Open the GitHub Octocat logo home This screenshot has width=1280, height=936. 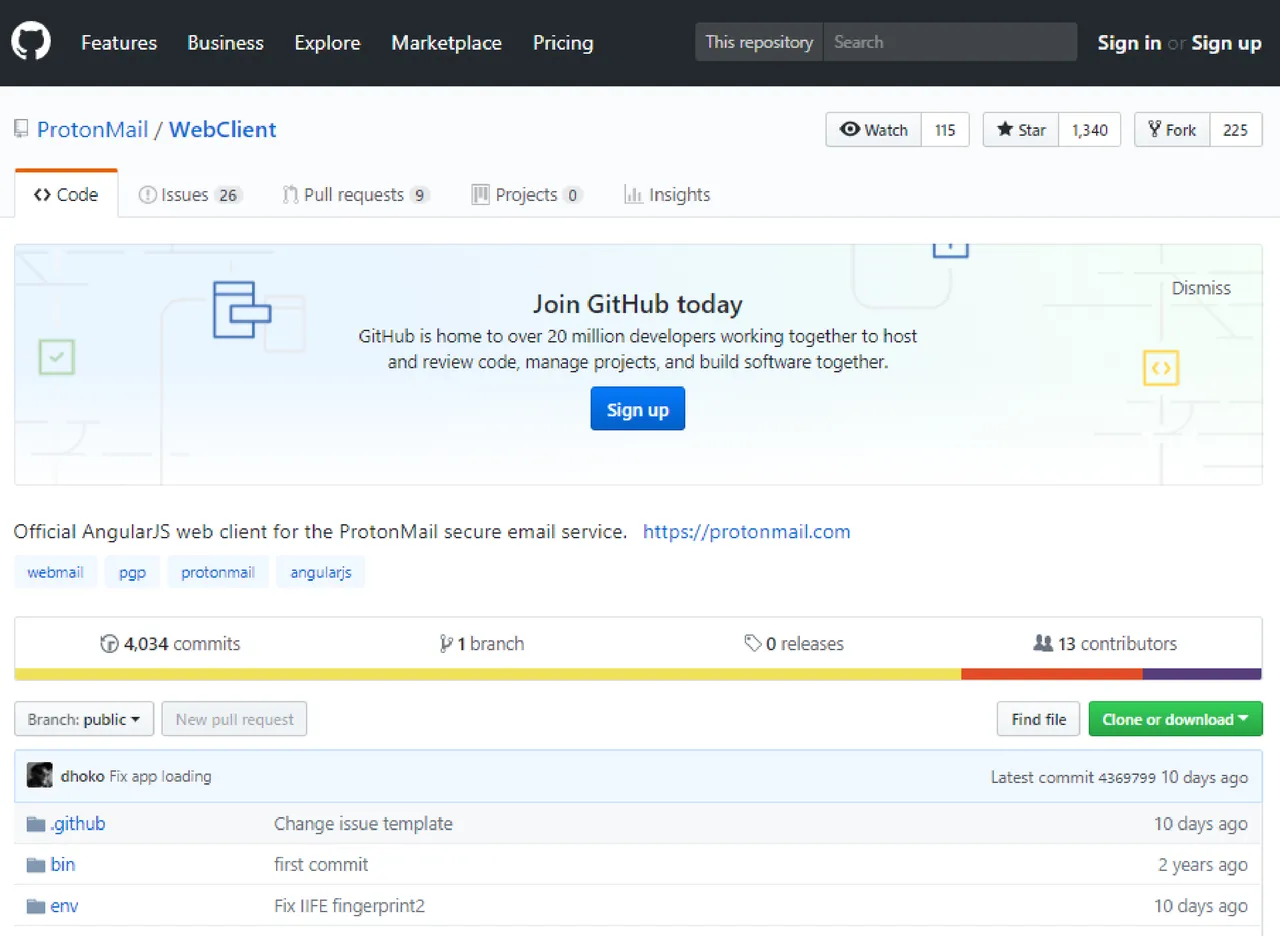[31, 42]
